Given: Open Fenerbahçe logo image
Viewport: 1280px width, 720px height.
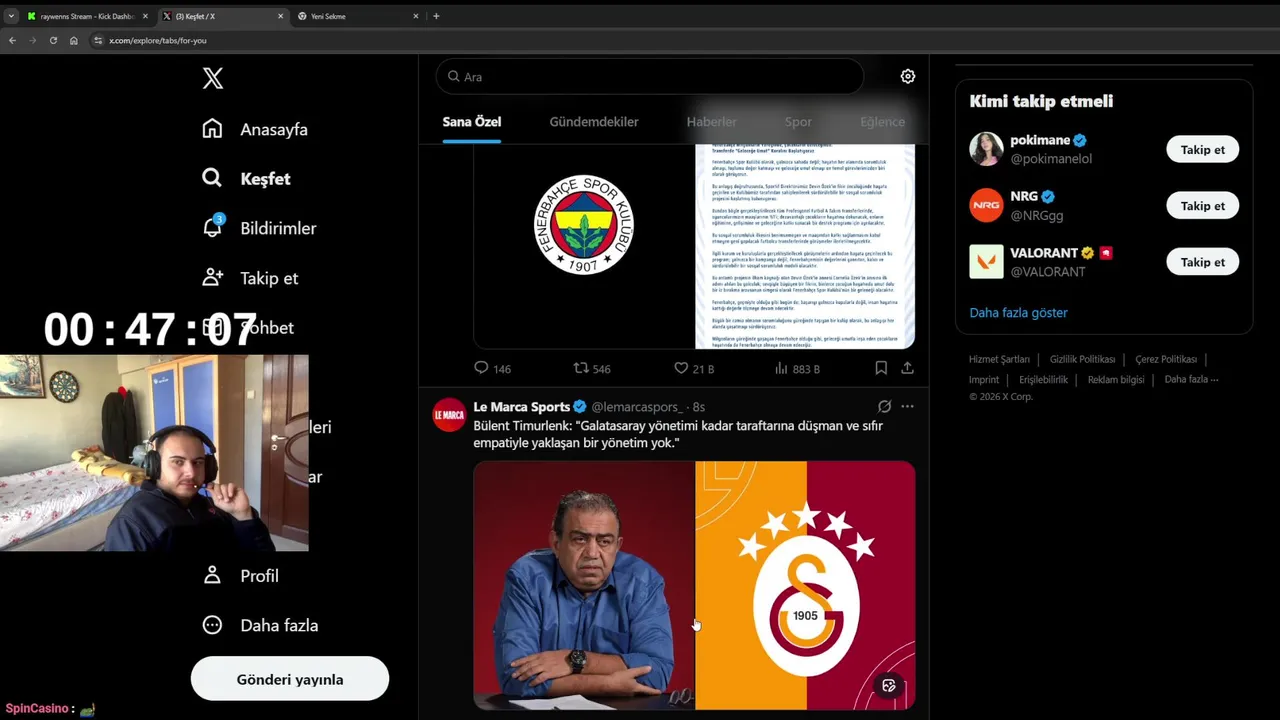Looking at the screenshot, I should tap(584, 246).
